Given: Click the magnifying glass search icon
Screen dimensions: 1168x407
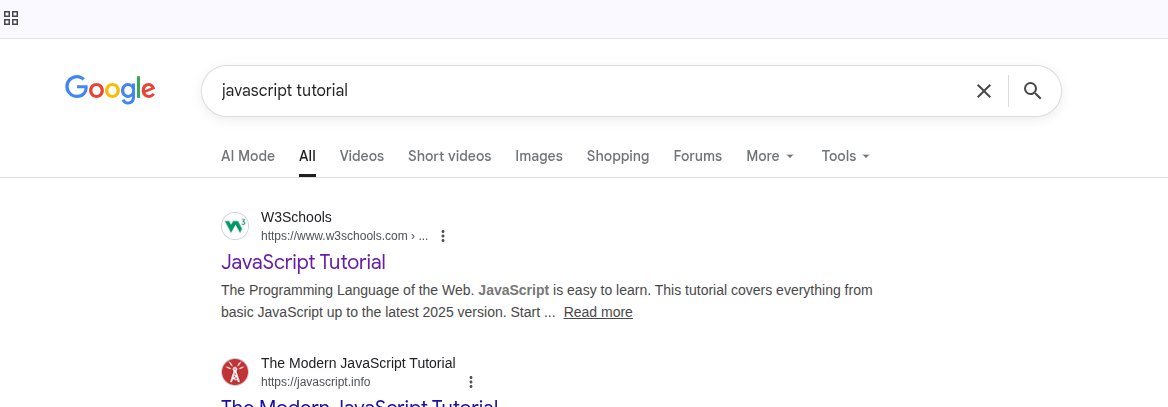Looking at the screenshot, I should 1033,91.
